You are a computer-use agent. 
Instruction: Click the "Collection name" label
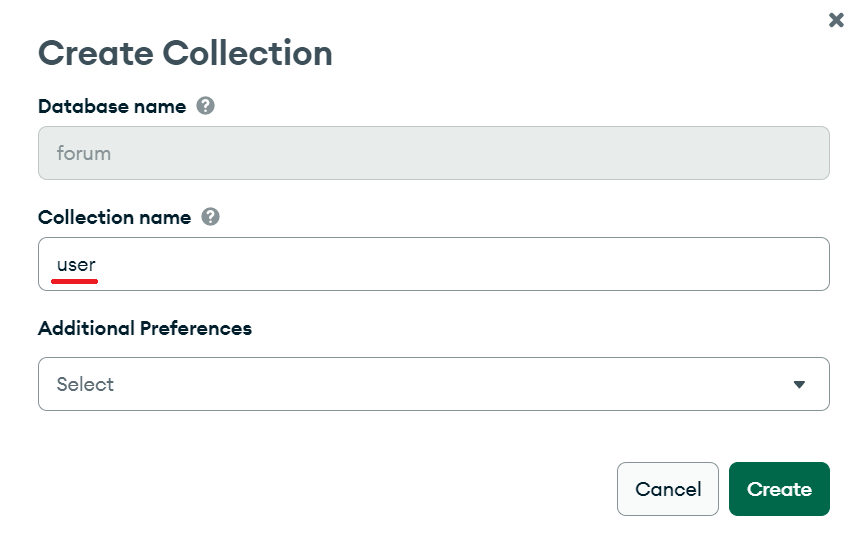pos(114,217)
